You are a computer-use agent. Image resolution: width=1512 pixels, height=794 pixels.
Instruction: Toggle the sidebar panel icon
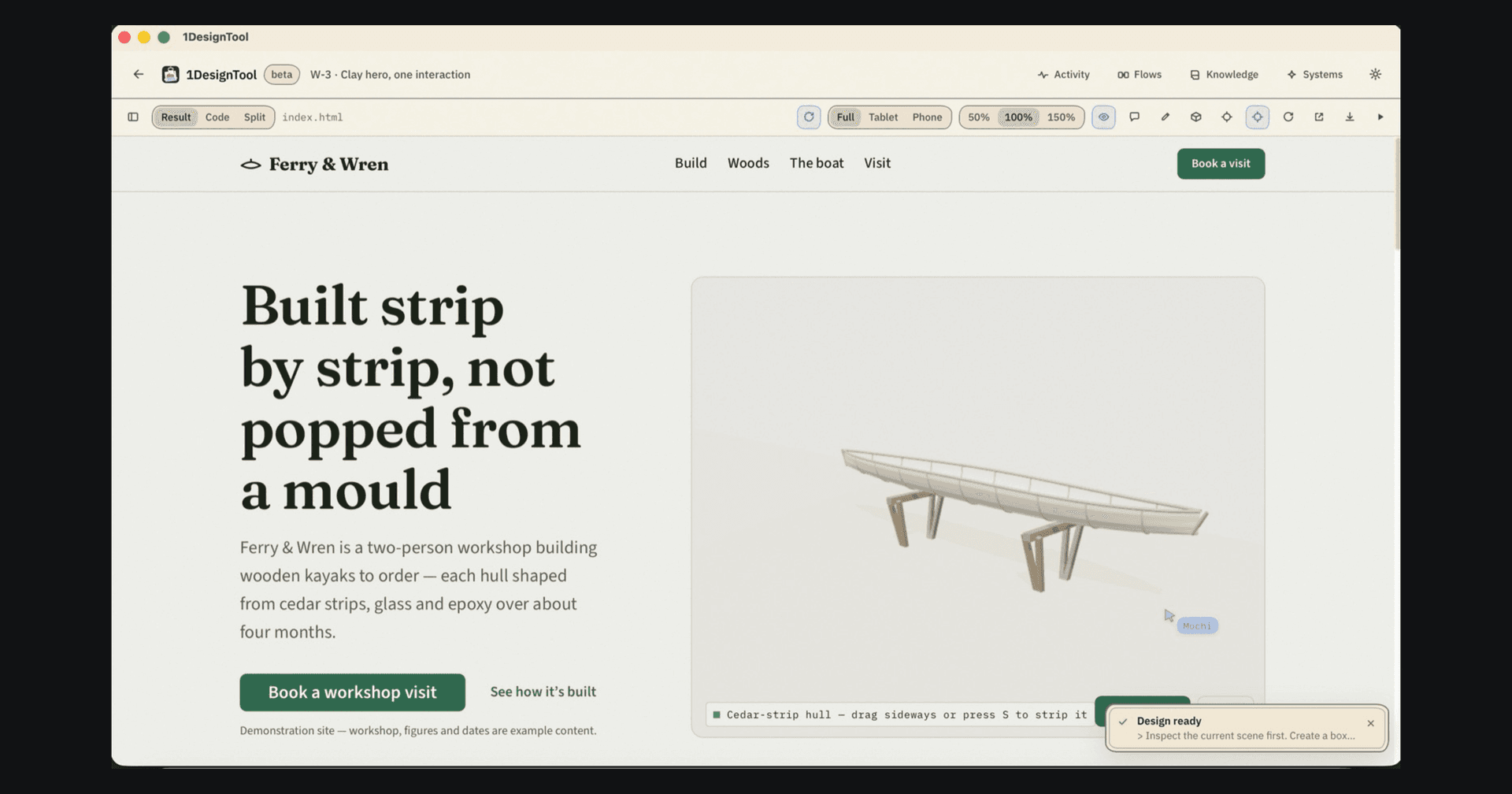point(133,117)
